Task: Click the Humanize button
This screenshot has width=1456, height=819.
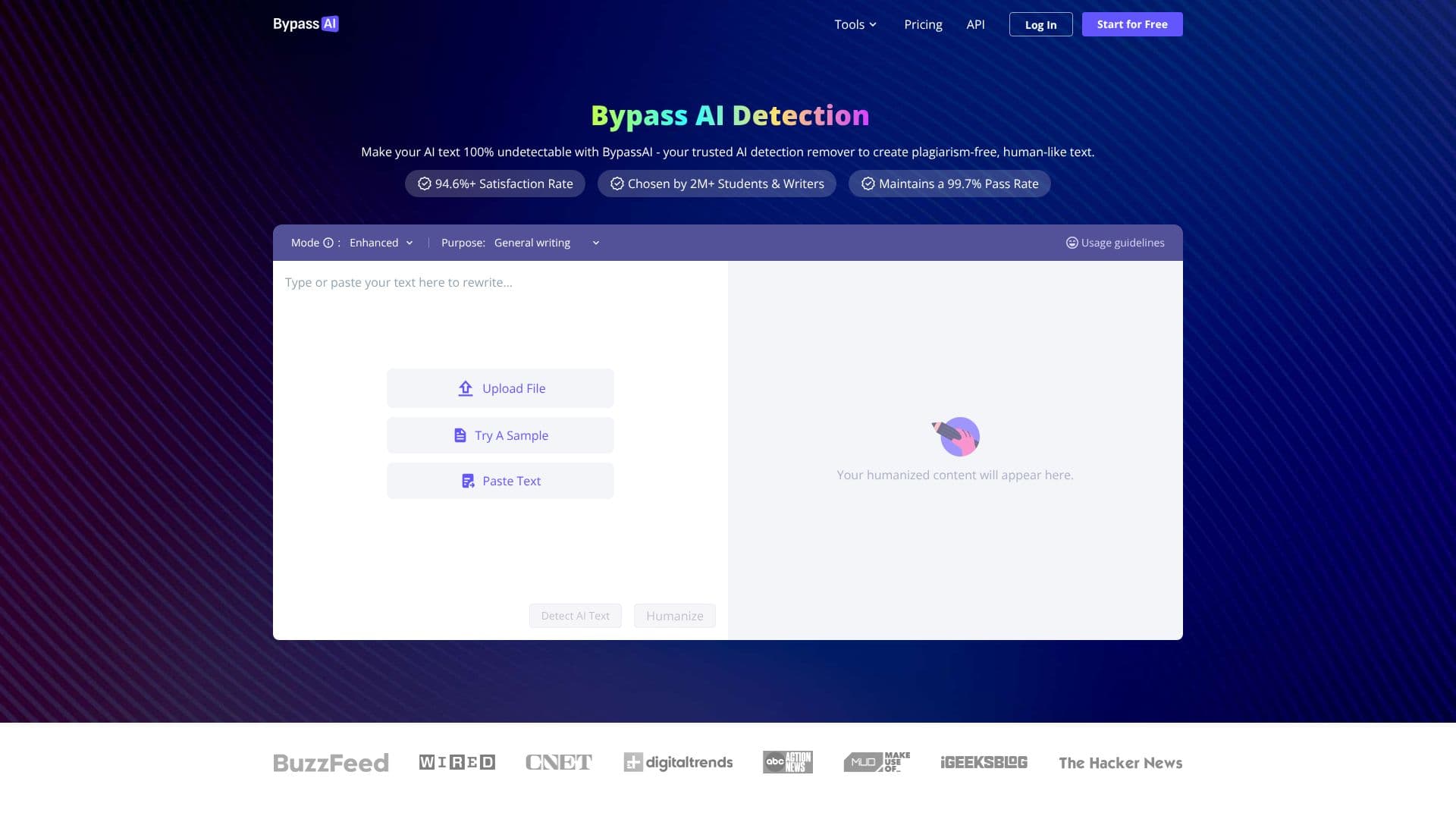Action: pos(675,616)
